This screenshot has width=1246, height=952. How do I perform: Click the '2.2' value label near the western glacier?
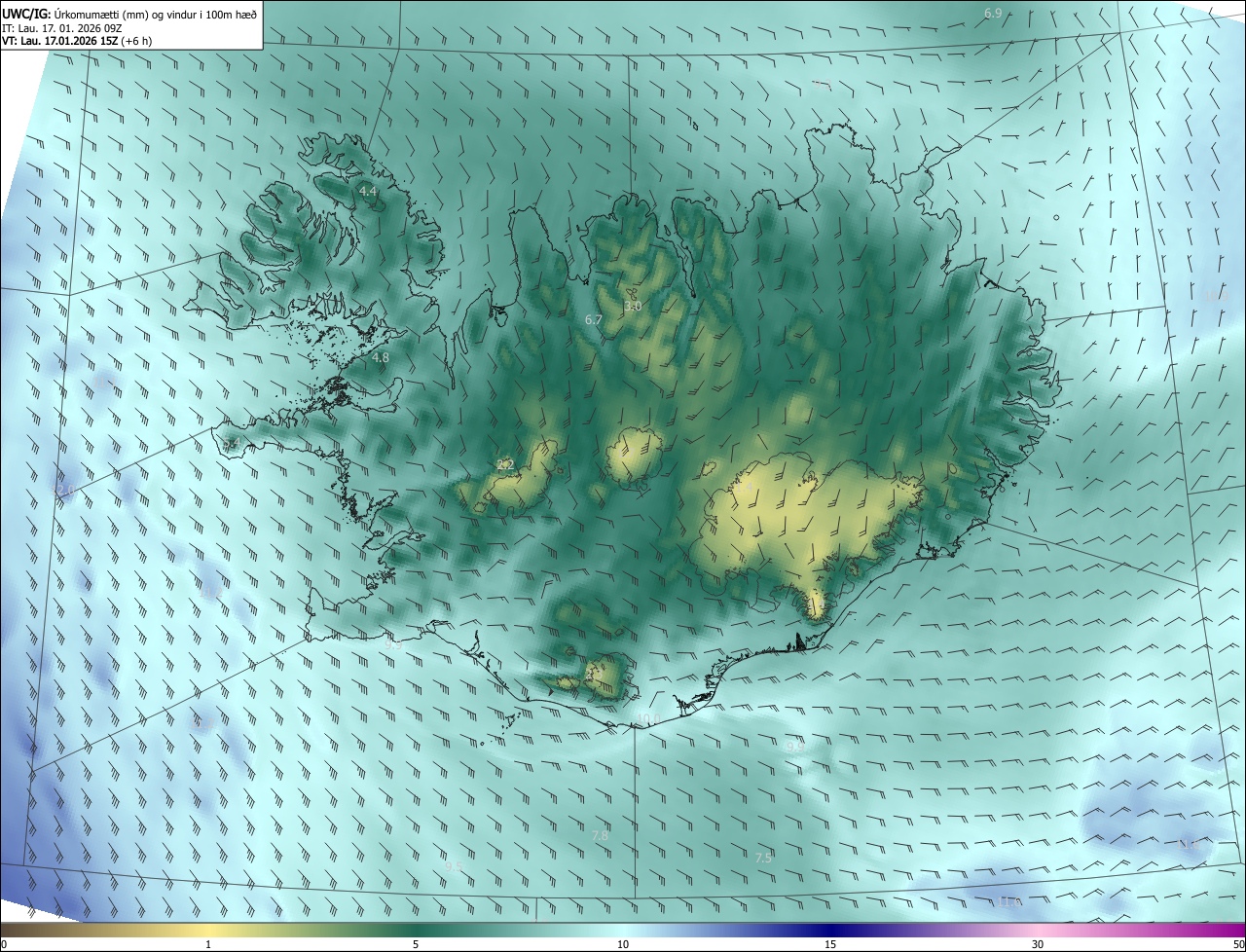505,465
